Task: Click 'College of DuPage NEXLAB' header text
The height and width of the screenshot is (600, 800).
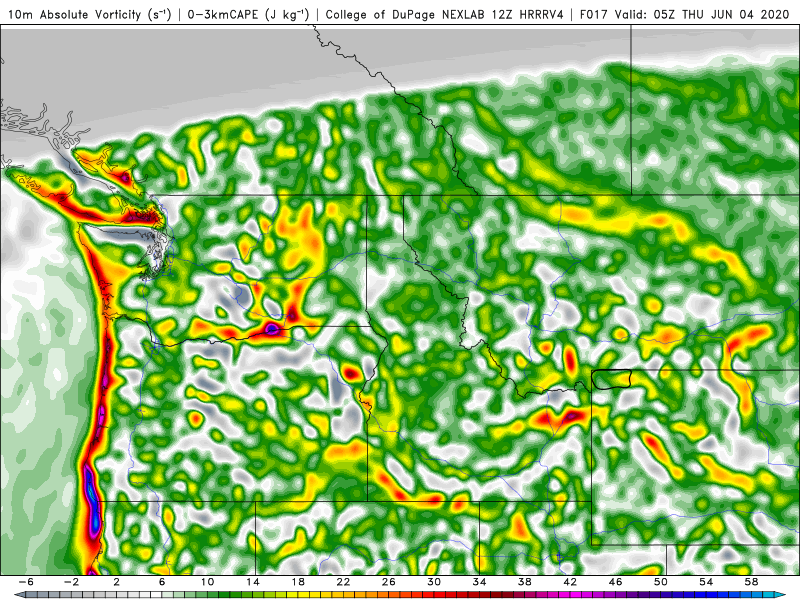Action: point(404,14)
